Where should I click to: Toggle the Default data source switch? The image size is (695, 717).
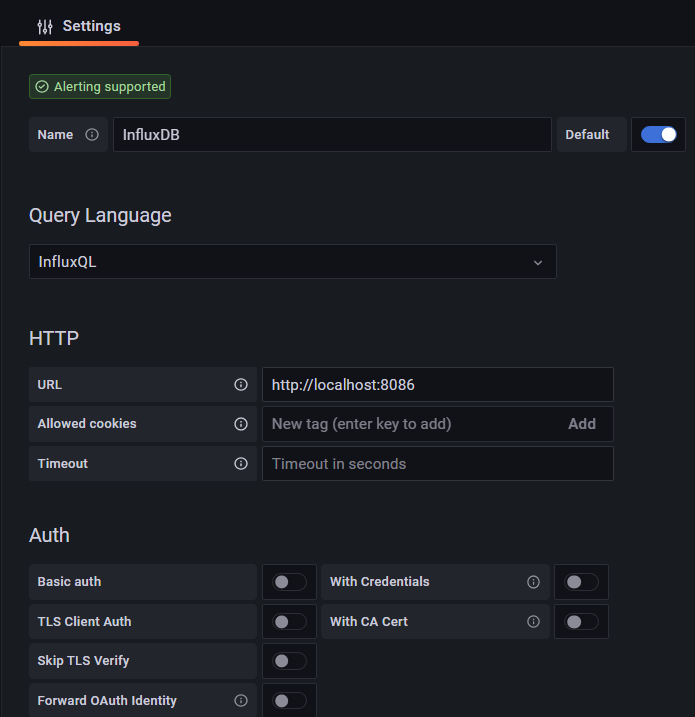[x=658, y=134]
